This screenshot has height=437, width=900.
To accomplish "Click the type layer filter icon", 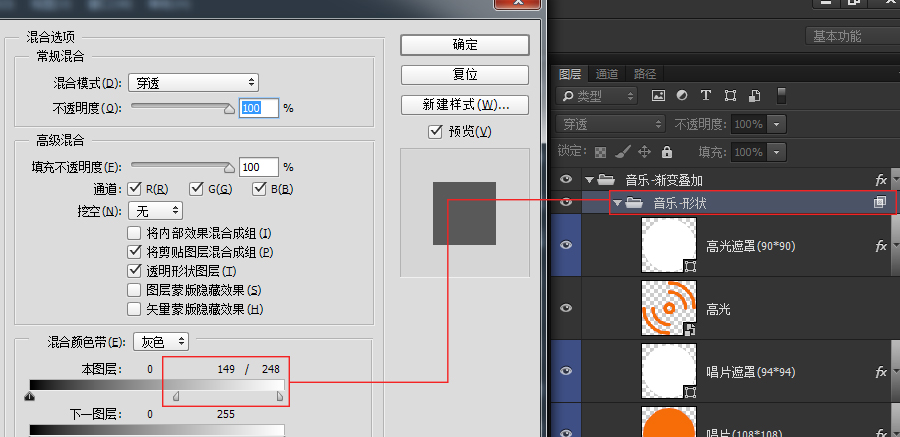I will pos(705,96).
